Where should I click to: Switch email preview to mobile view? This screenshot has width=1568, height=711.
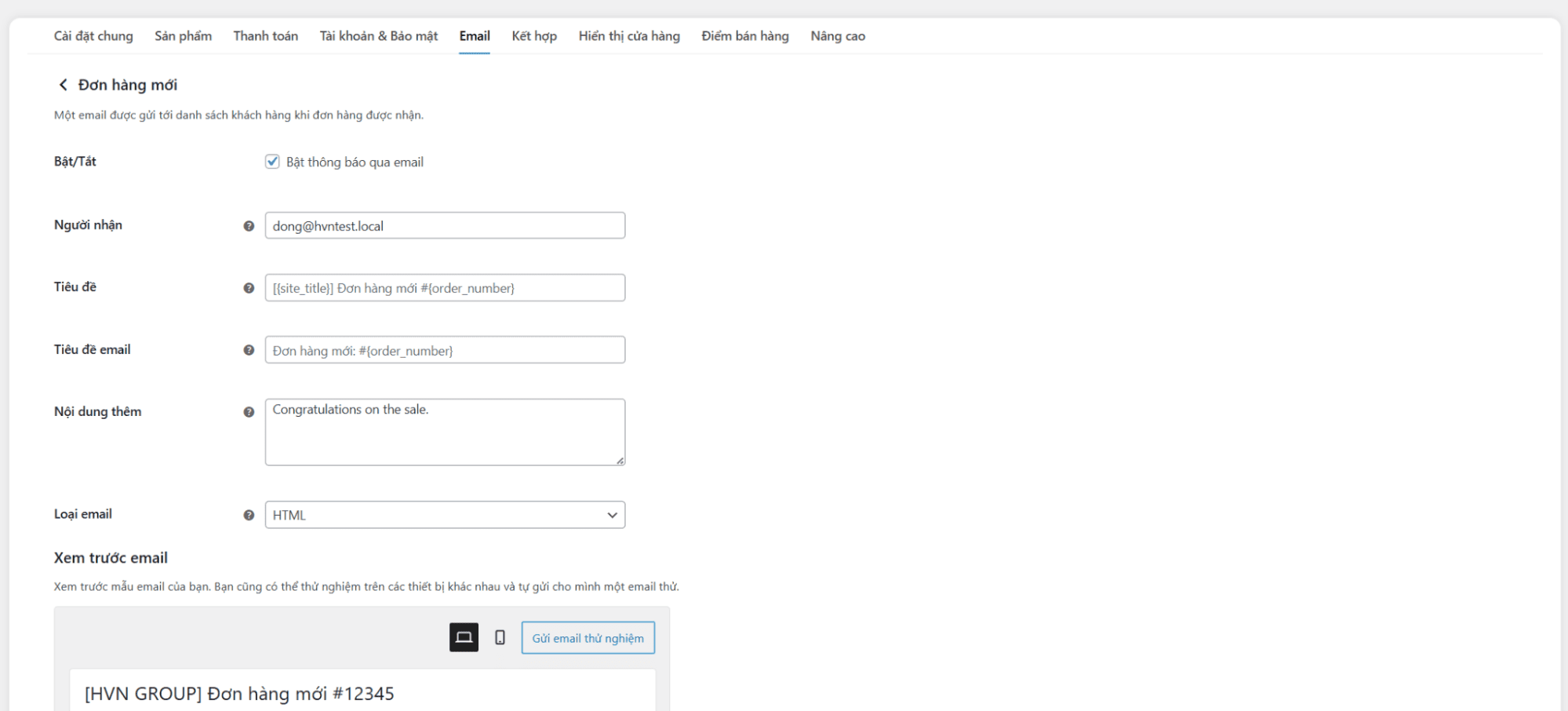click(x=500, y=637)
